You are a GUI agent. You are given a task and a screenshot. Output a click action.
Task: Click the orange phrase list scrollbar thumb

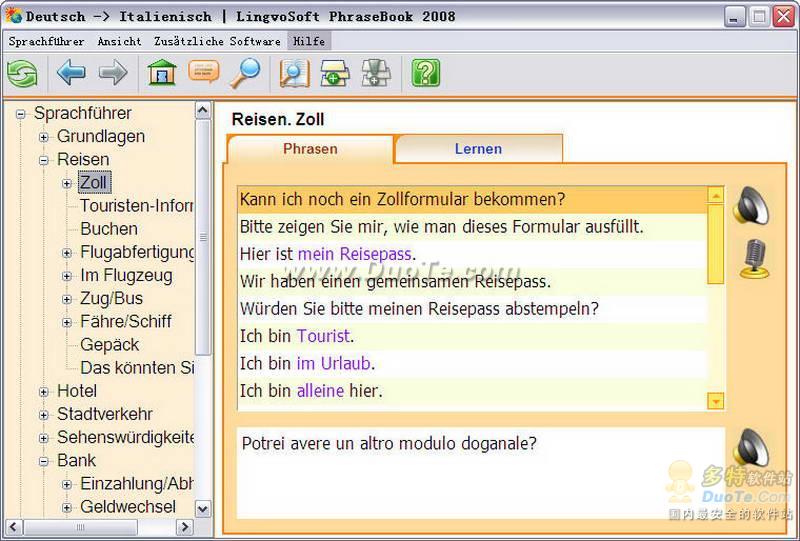coord(716,243)
